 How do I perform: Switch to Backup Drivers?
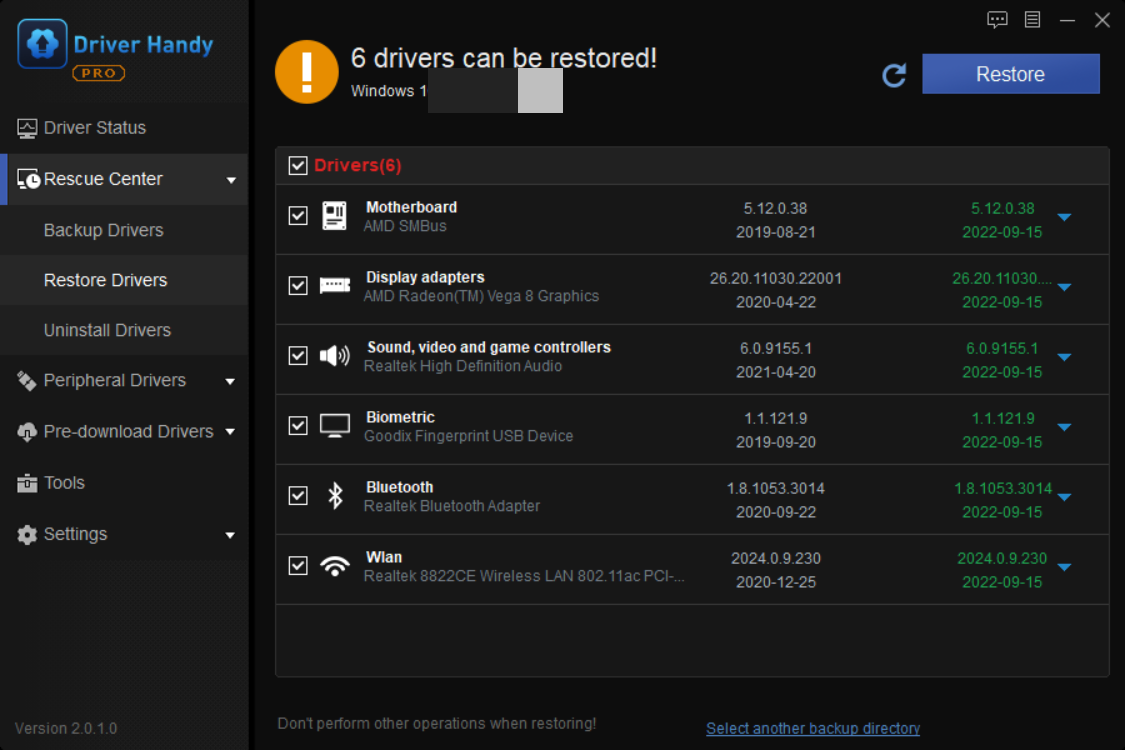[x=103, y=230]
